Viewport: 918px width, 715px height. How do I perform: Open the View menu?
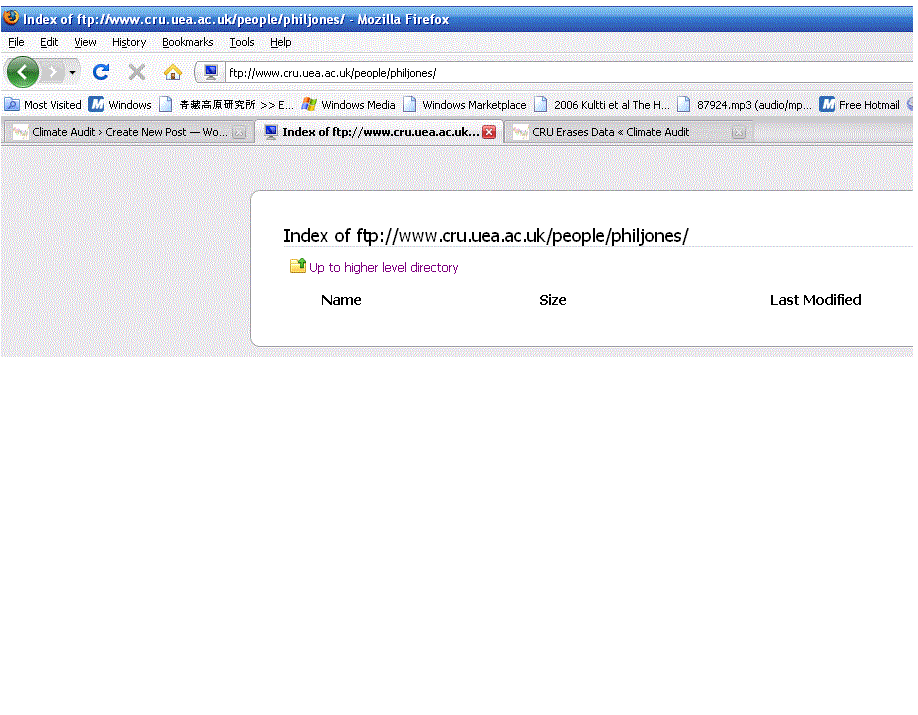click(x=85, y=42)
